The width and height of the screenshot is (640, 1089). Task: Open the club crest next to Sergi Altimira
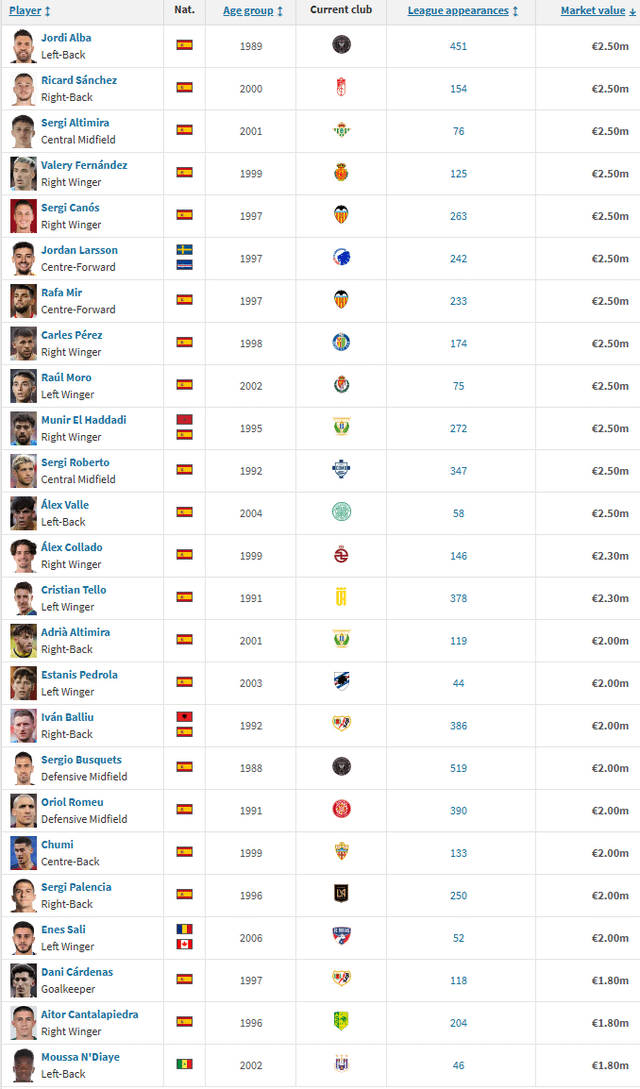tap(341, 131)
